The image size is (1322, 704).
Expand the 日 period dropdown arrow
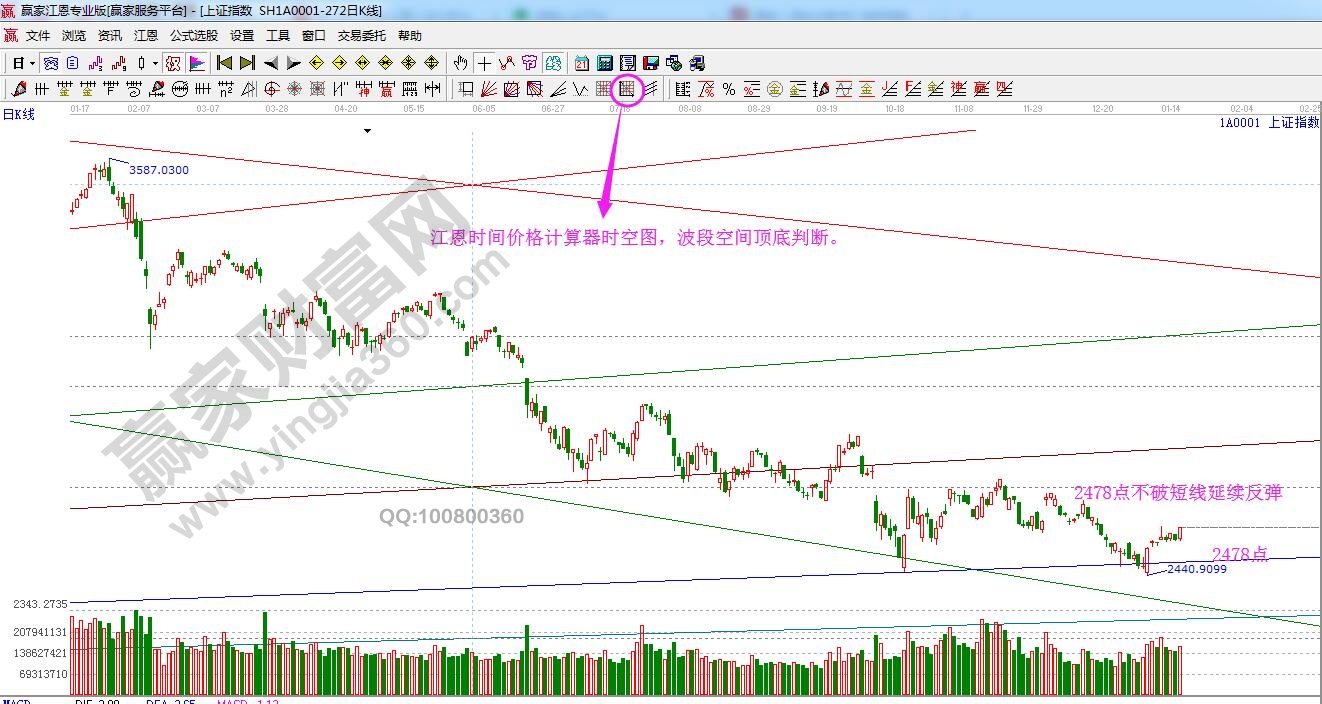pyautogui.click(x=32, y=63)
